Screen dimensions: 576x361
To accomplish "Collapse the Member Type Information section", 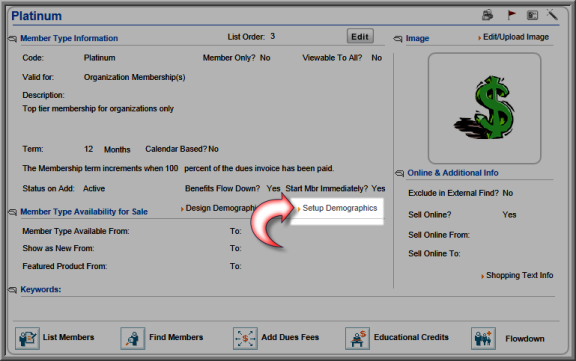I will 12,39.
